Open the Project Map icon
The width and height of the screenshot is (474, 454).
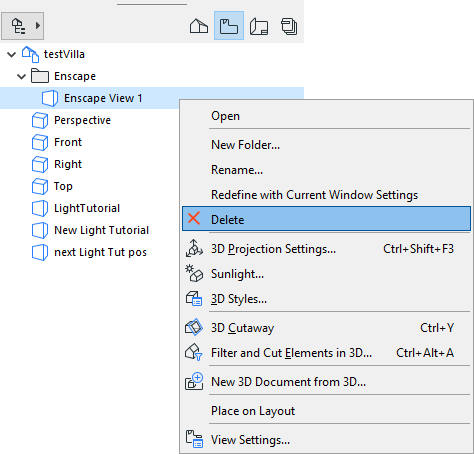pos(199,26)
